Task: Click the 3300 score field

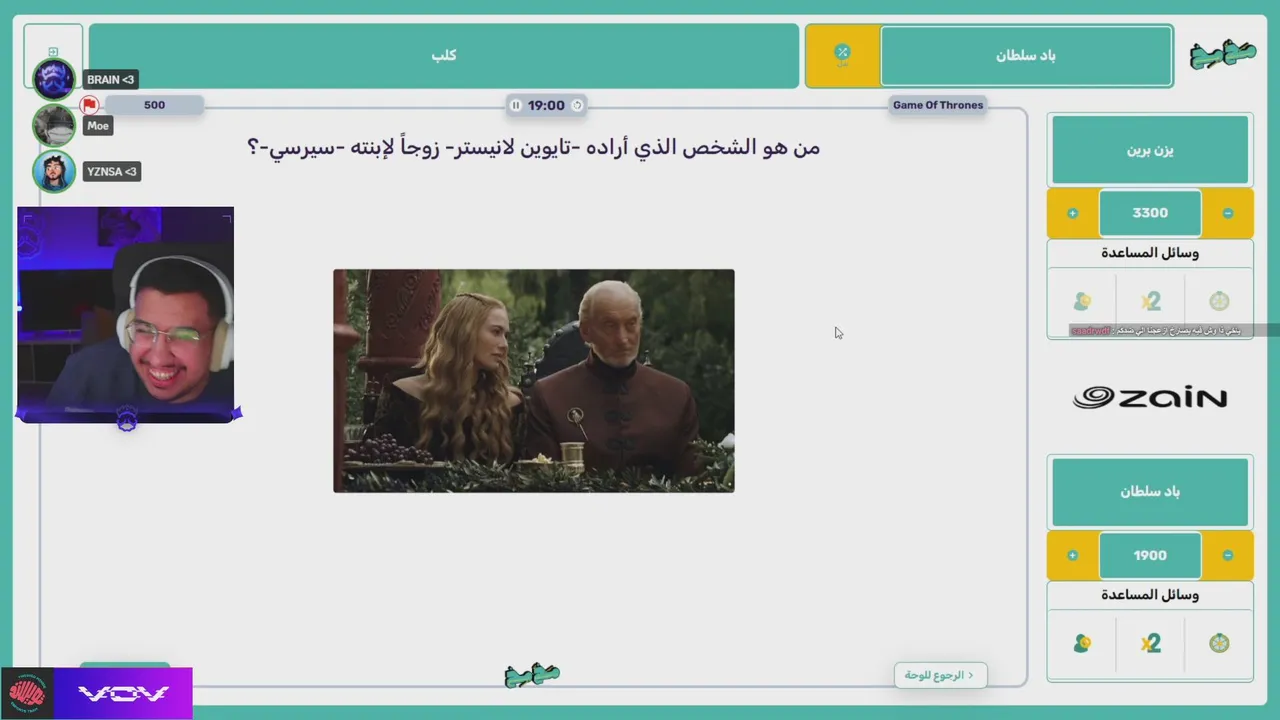Action: [1150, 213]
